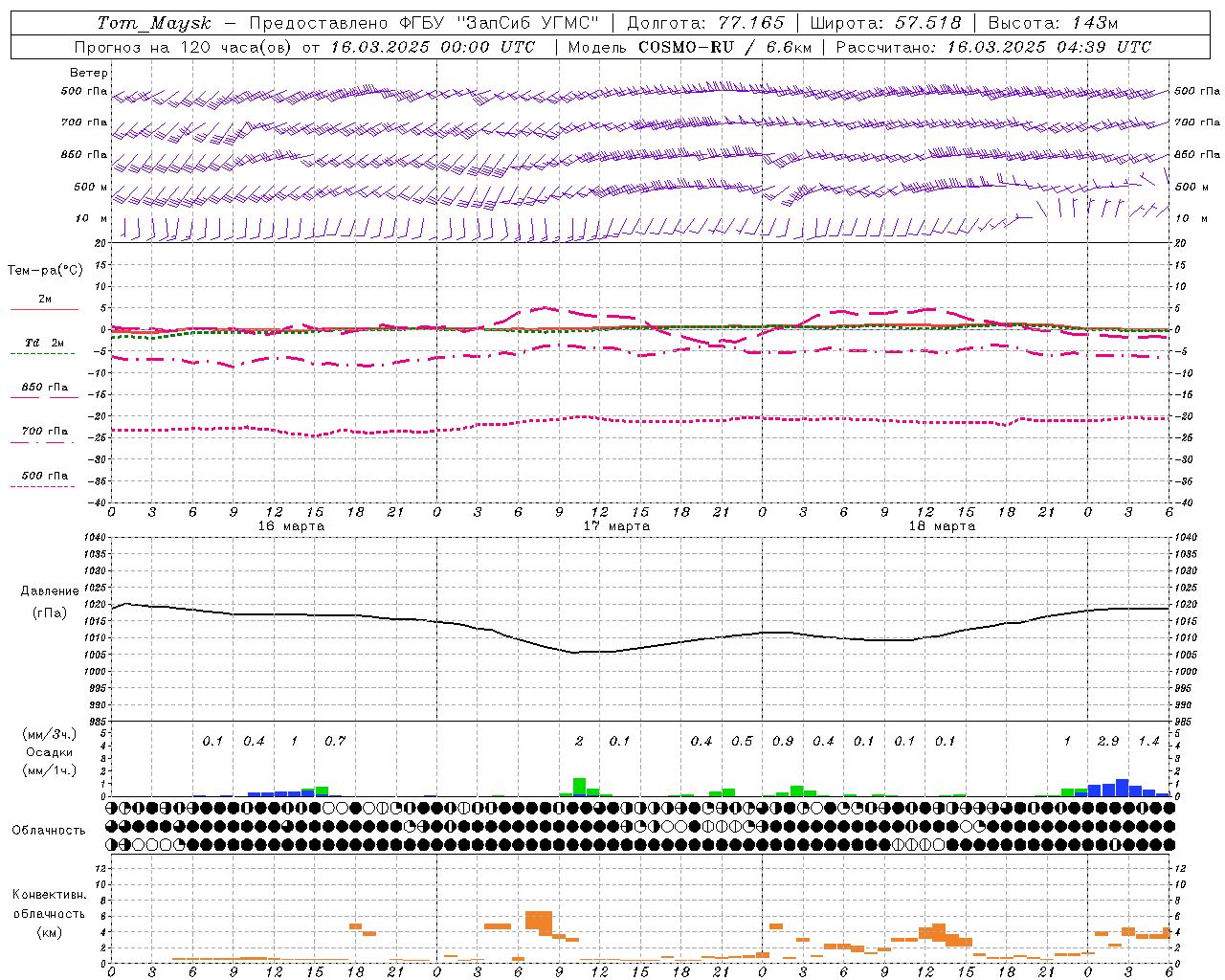Click the 700 гПа entry in temperature legend

coord(44,432)
